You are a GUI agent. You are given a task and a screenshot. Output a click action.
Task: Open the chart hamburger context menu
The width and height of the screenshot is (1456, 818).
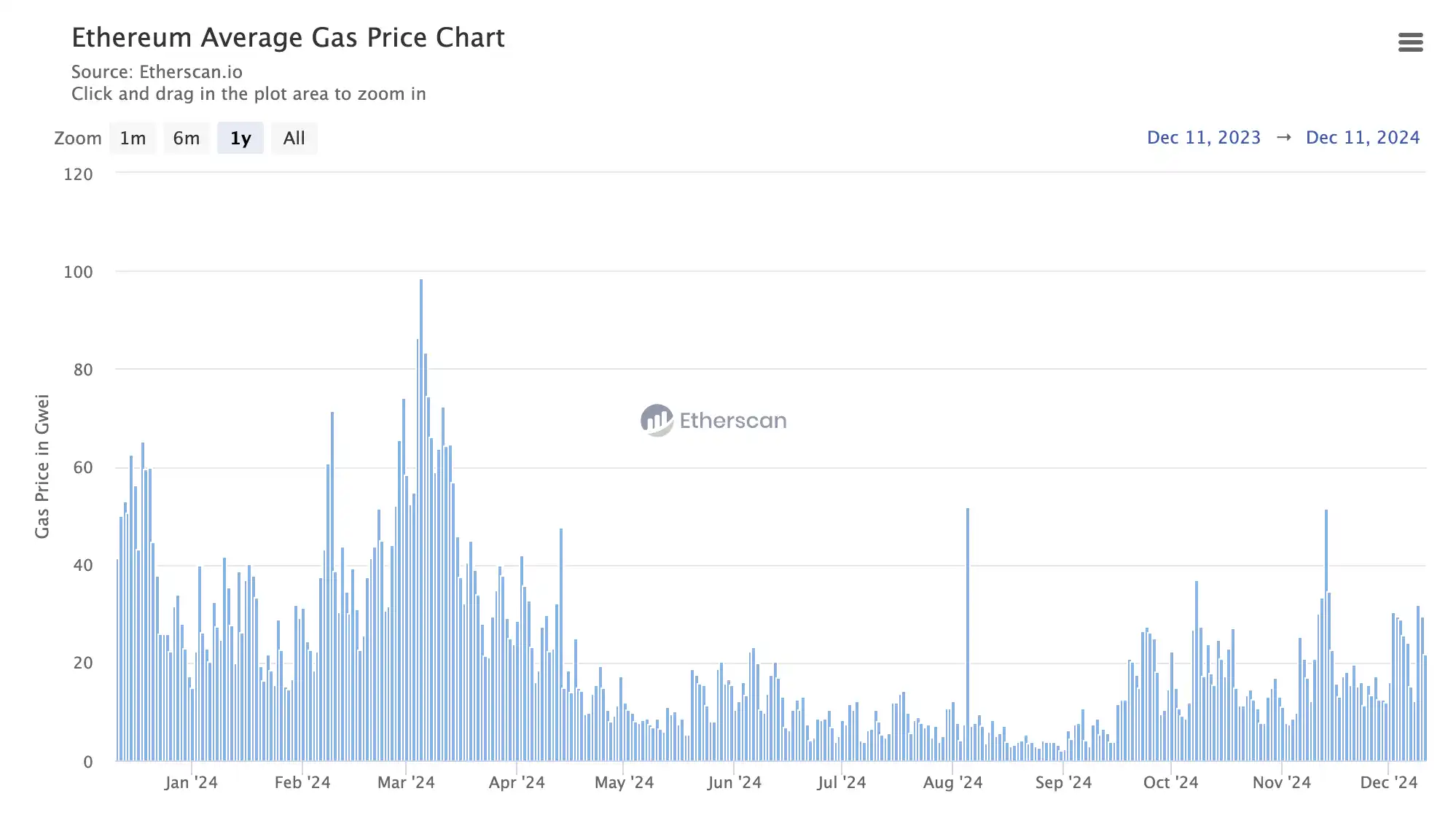(1410, 42)
